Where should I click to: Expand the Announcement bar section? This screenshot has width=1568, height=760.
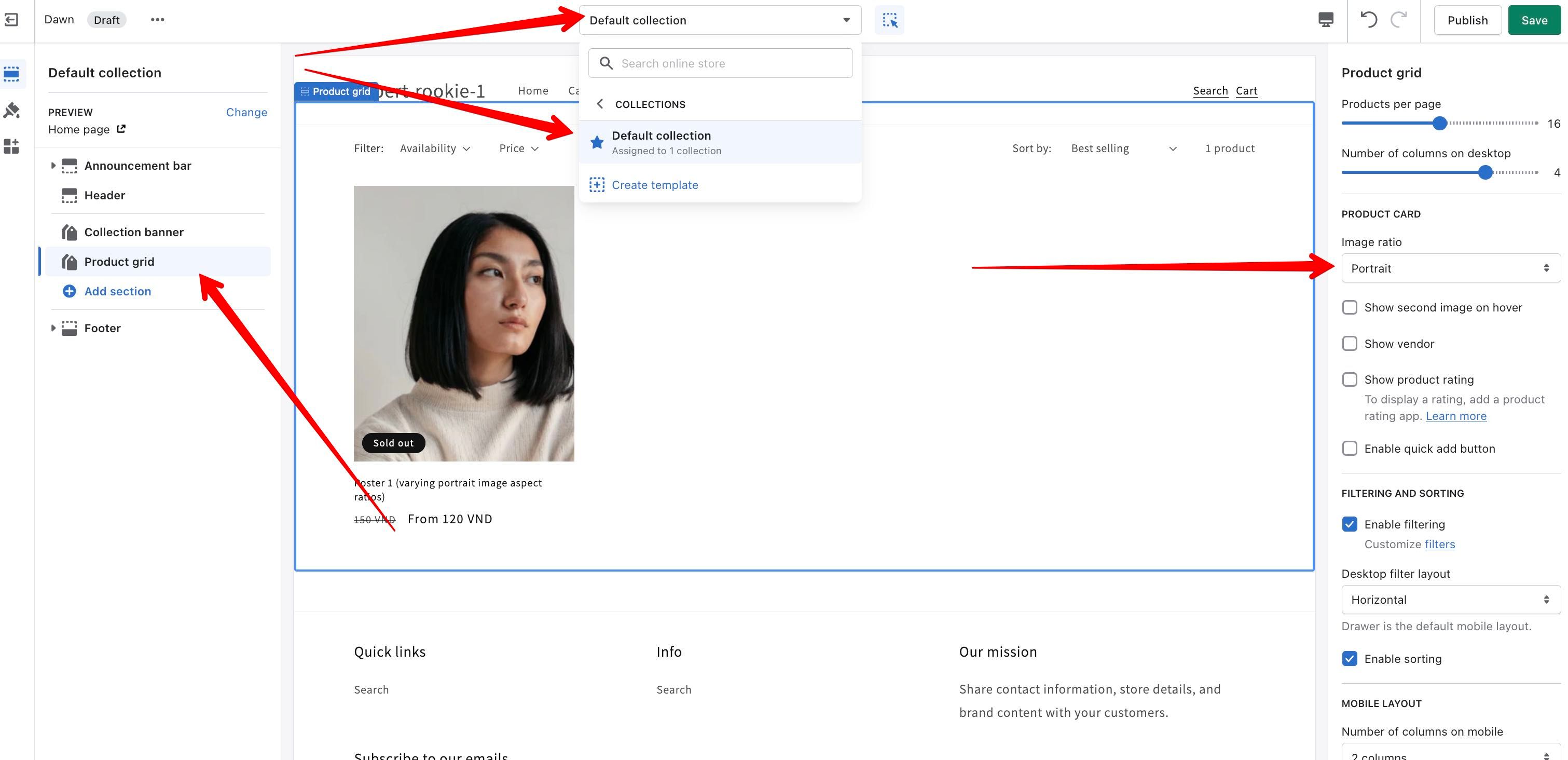[53, 166]
